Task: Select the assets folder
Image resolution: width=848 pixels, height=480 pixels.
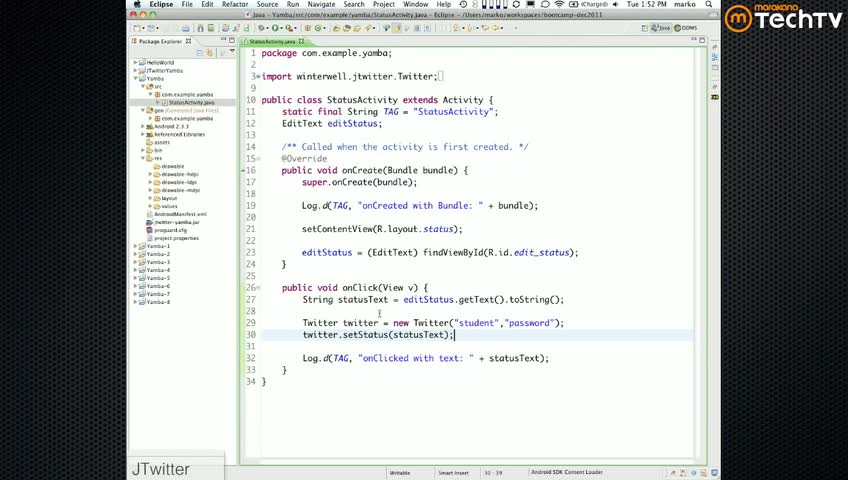Action: (162, 143)
